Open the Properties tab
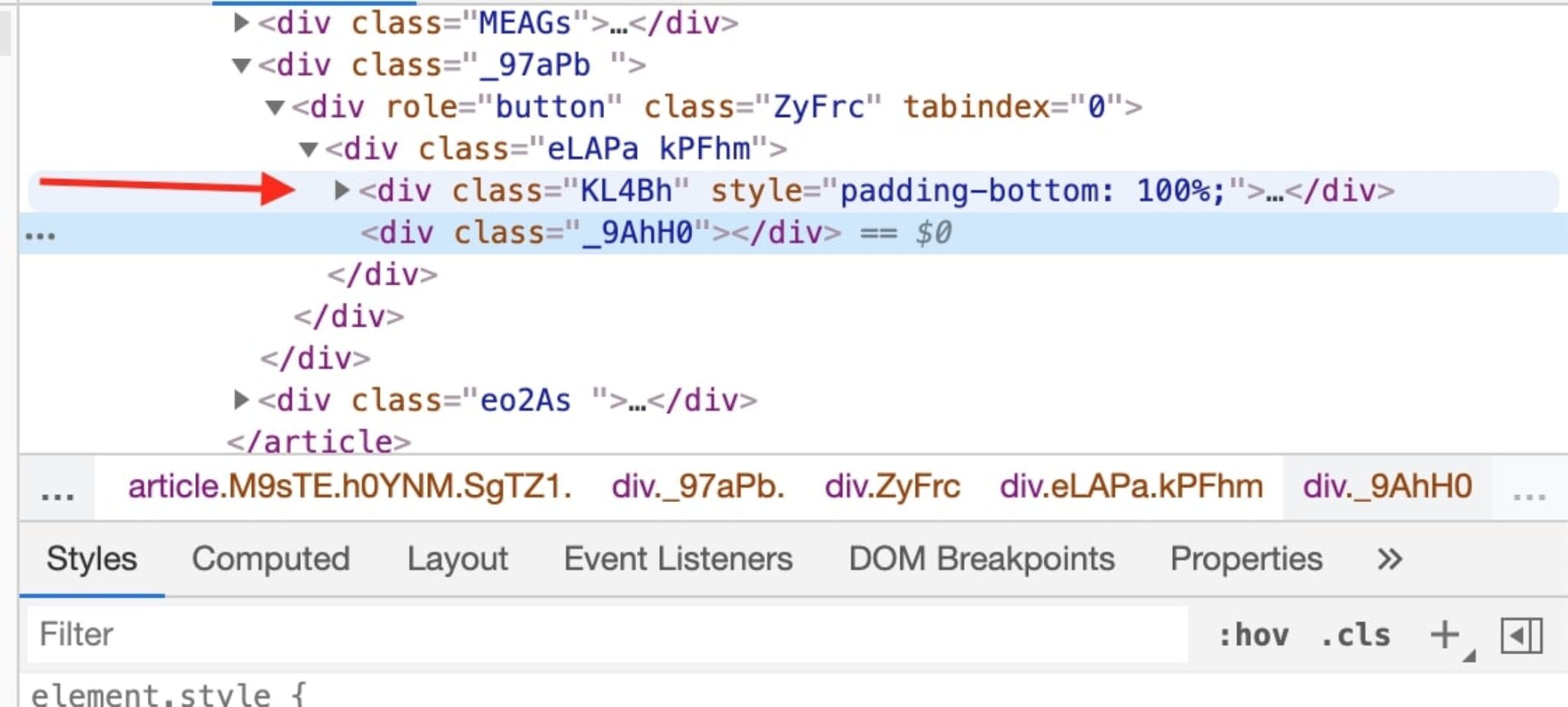The image size is (1568, 707). (x=1246, y=559)
